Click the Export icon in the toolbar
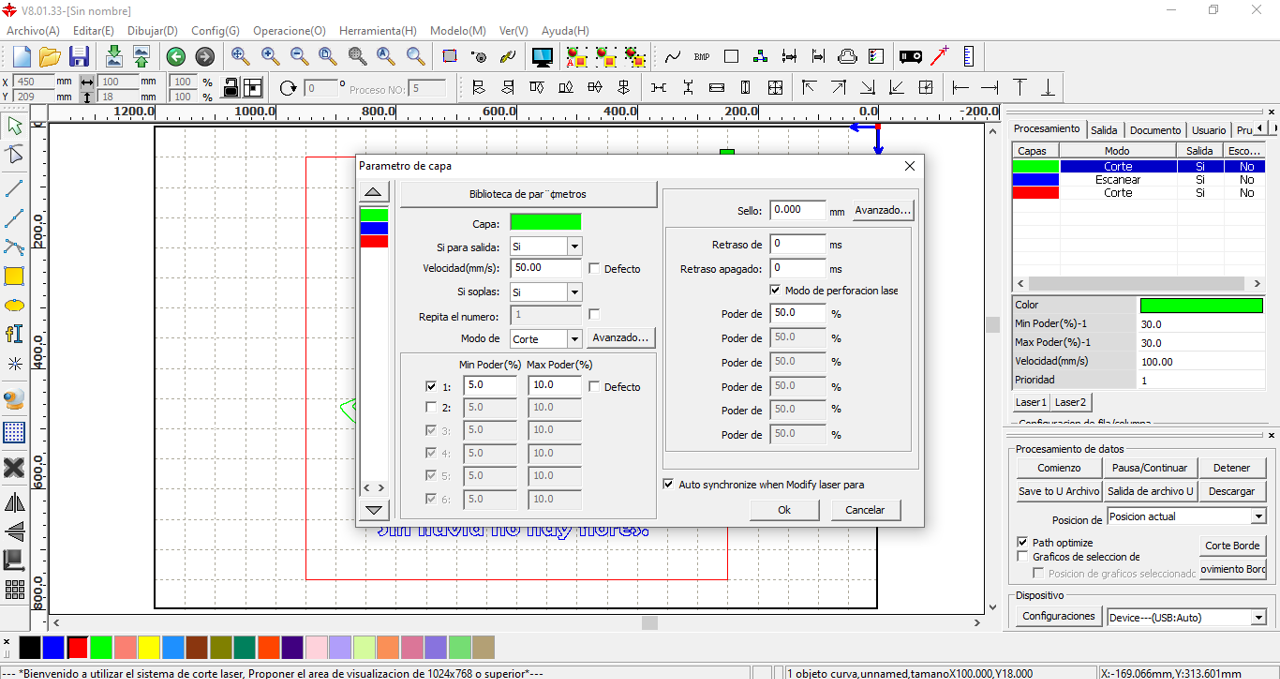Viewport: 1280px width, 679px height. point(141,57)
